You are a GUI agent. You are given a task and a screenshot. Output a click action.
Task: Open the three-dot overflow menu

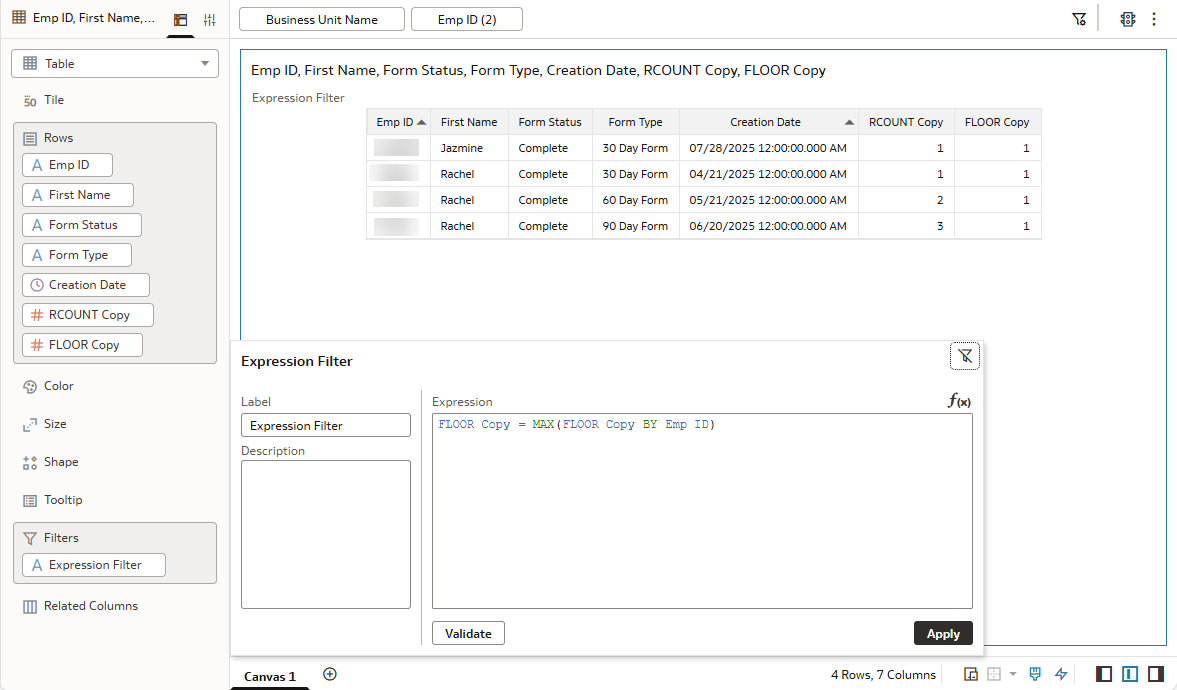pos(1154,20)
